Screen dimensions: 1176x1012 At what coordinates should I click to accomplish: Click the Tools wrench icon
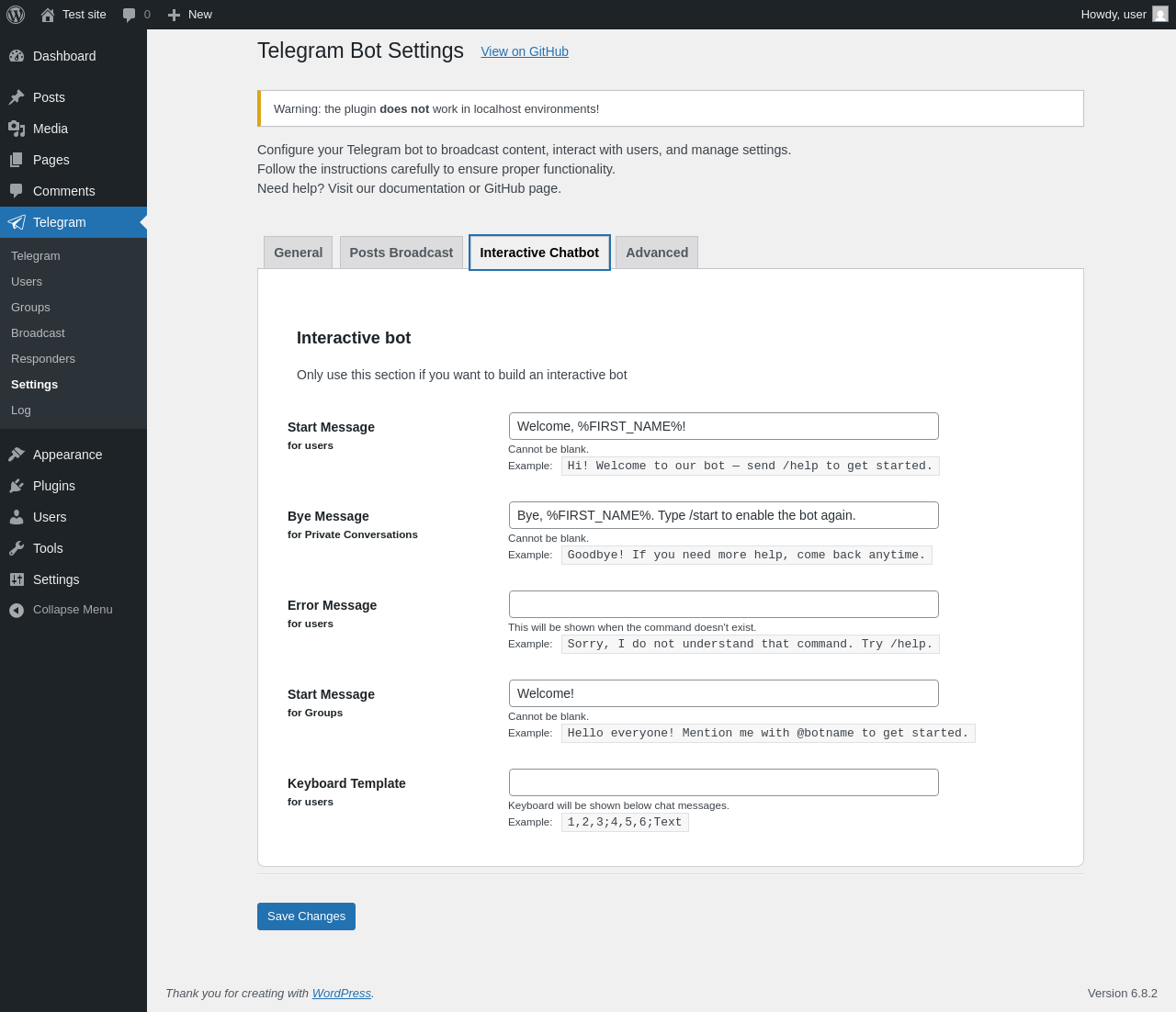point(17,548)
